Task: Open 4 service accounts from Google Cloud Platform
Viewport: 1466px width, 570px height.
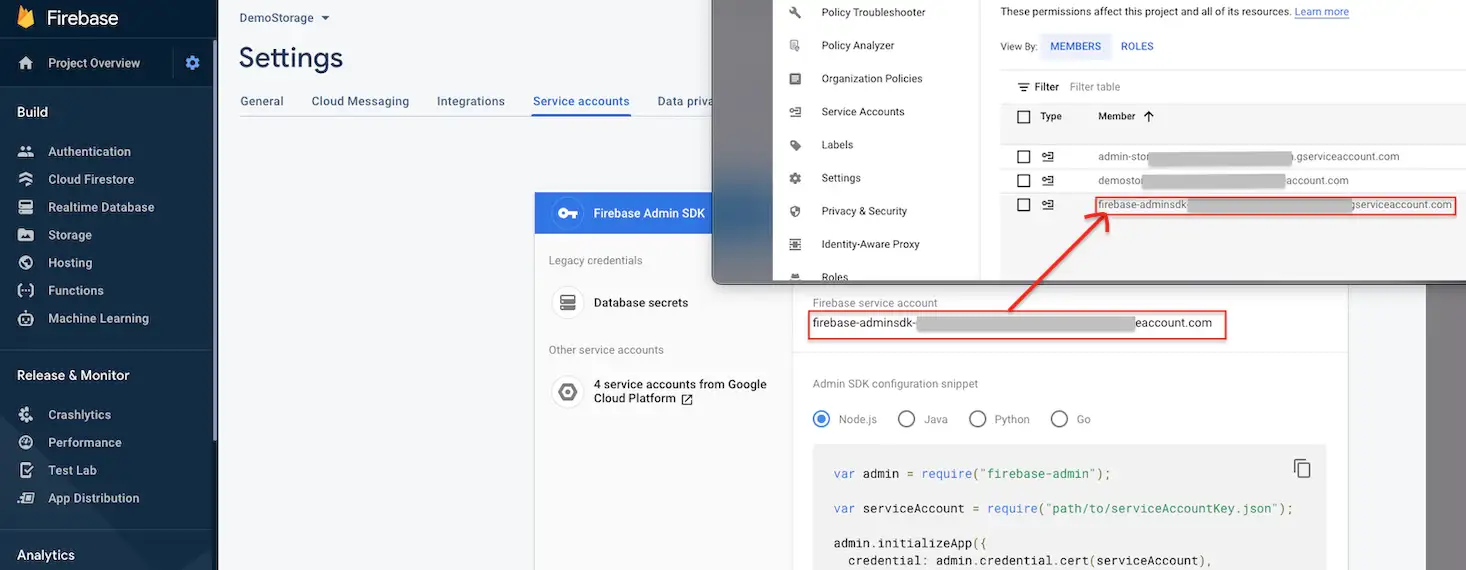Action: tap(679, 391)
